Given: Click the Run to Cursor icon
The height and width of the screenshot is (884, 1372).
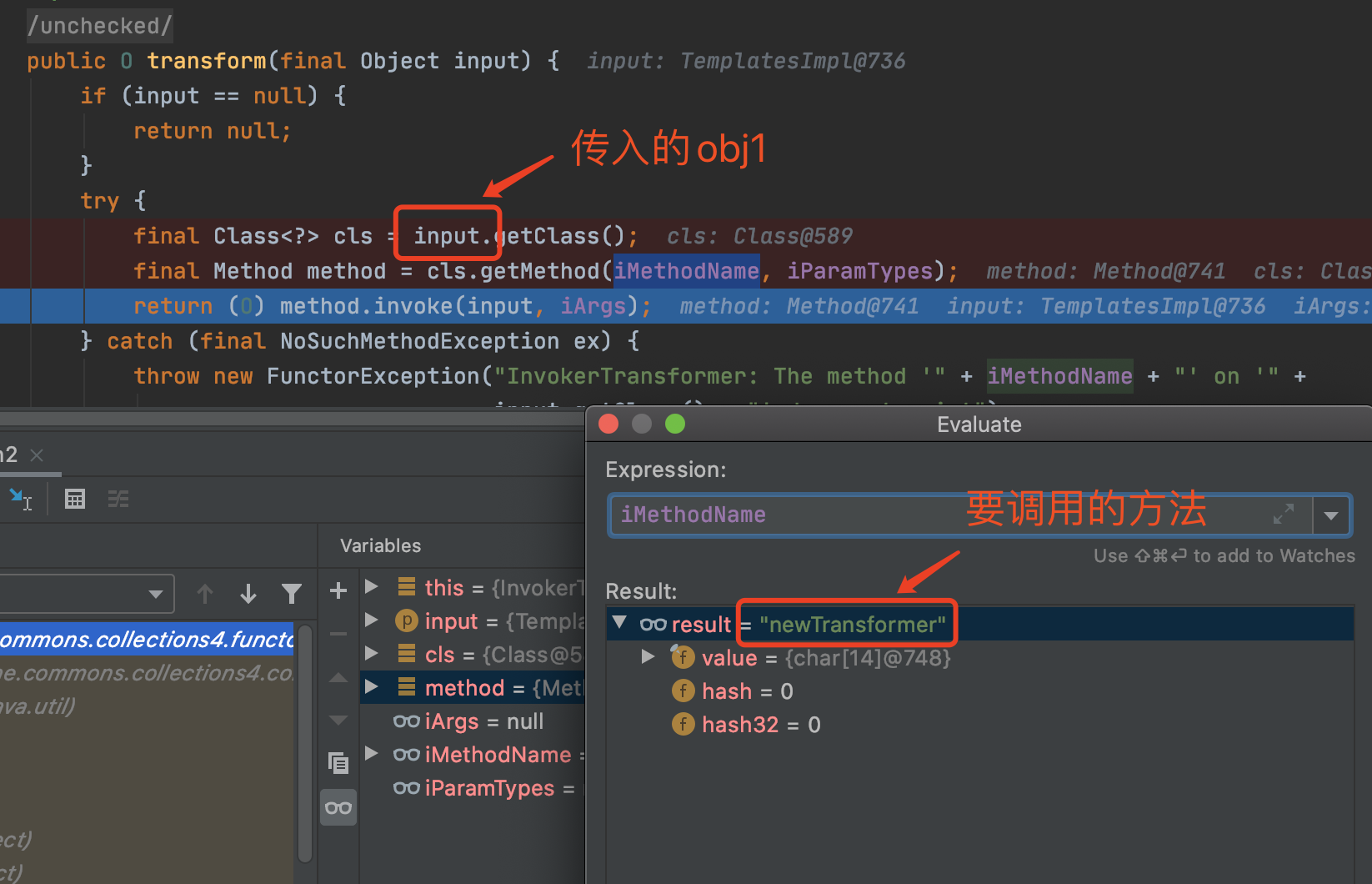Looking at the screenshot, I should click(20, 500).
